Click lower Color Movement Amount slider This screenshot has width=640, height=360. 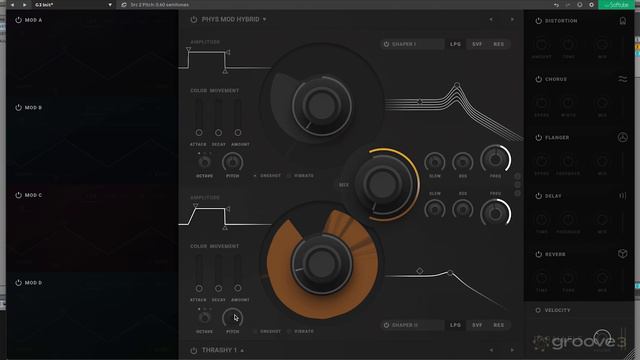click(238, 273)
